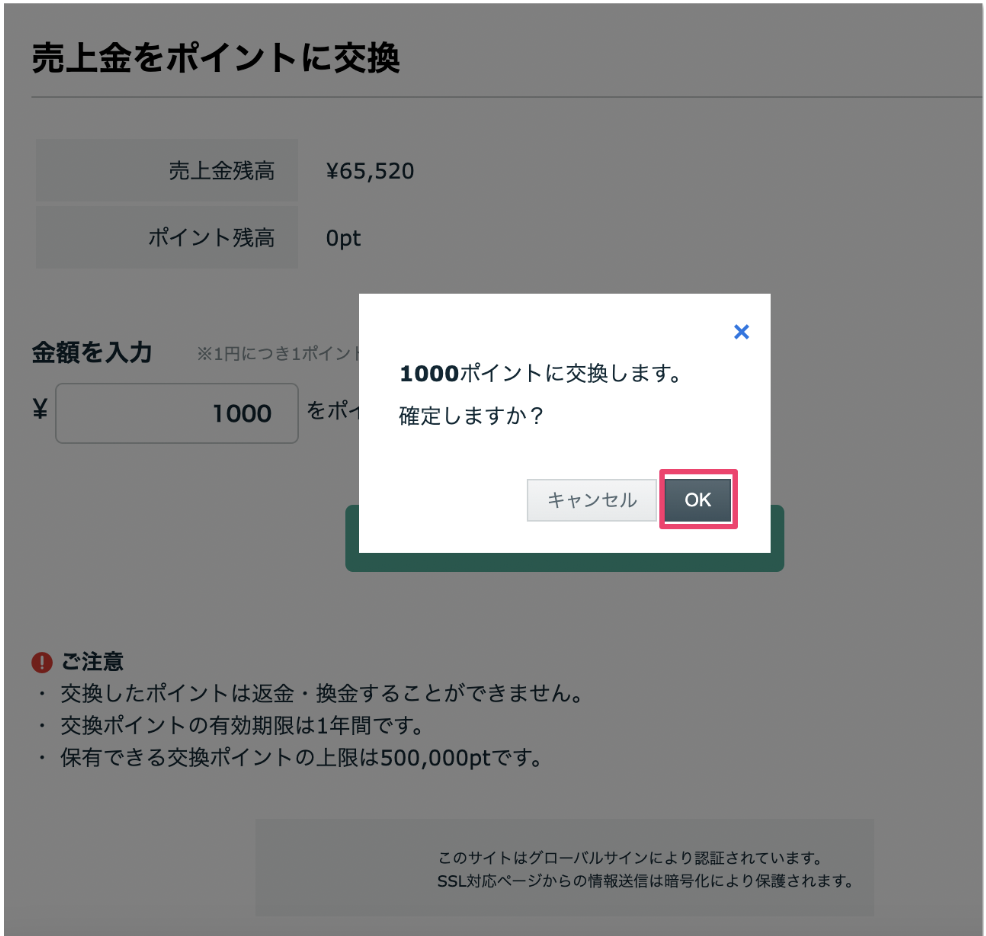Click the ¥ symbol beside the amount field
Screen dimensions: 986x936
pos(40,410)
